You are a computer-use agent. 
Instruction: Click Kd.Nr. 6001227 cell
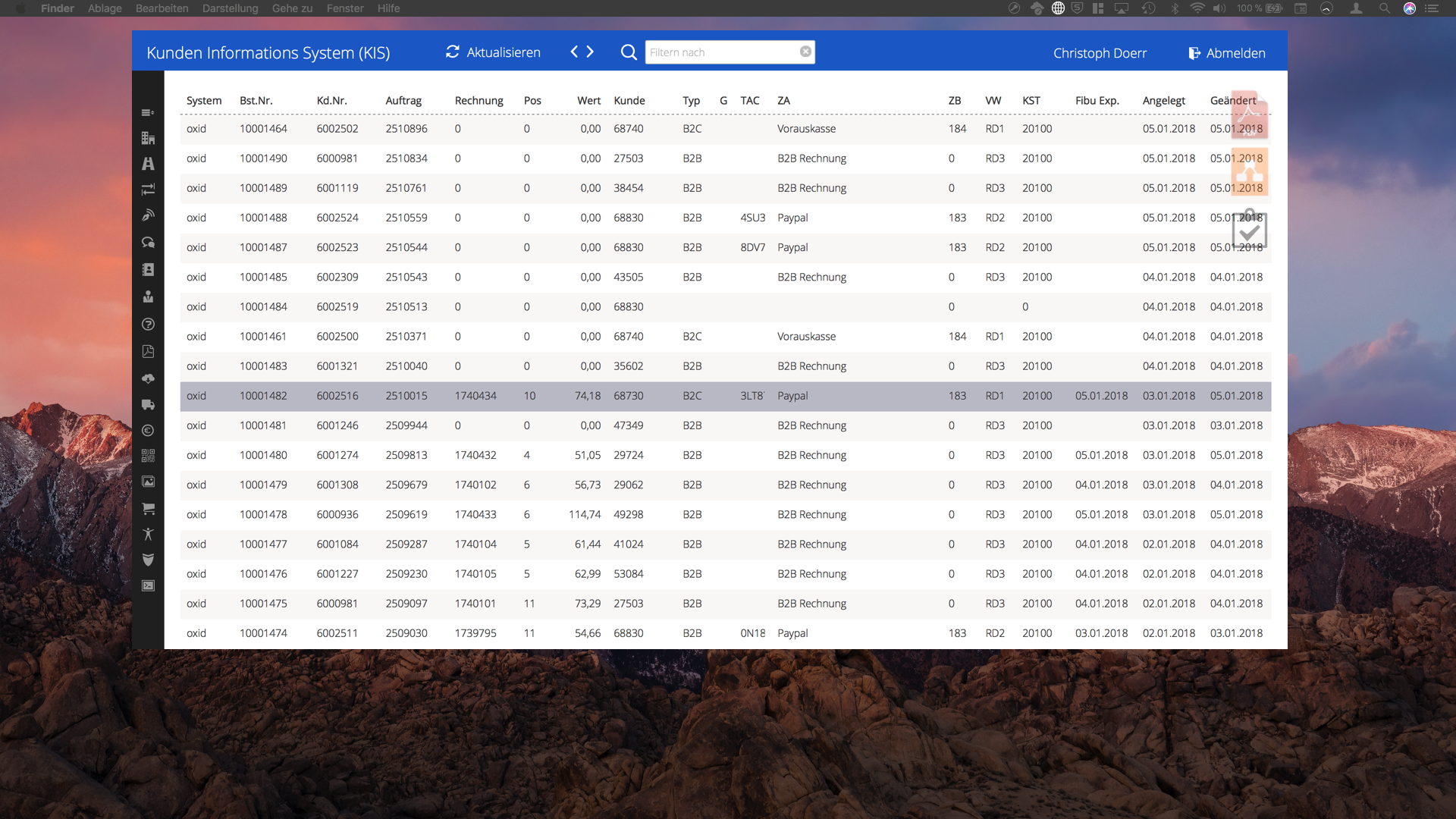(x=337, y=574)
